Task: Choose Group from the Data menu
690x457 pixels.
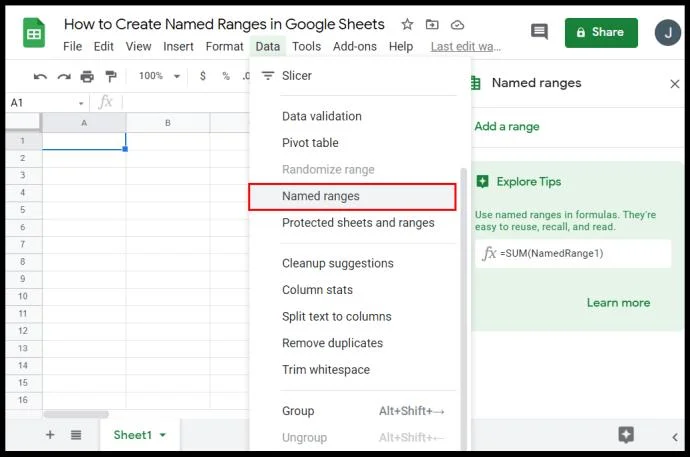Action: click(x=354, y=411)
